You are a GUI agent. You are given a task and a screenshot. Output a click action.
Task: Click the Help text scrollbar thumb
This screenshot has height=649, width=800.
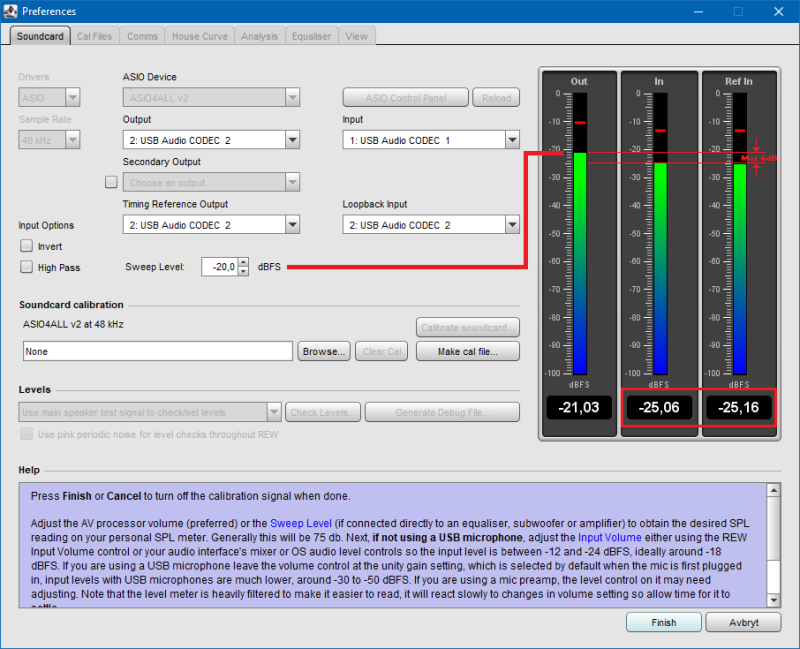(x=773, y=529)
